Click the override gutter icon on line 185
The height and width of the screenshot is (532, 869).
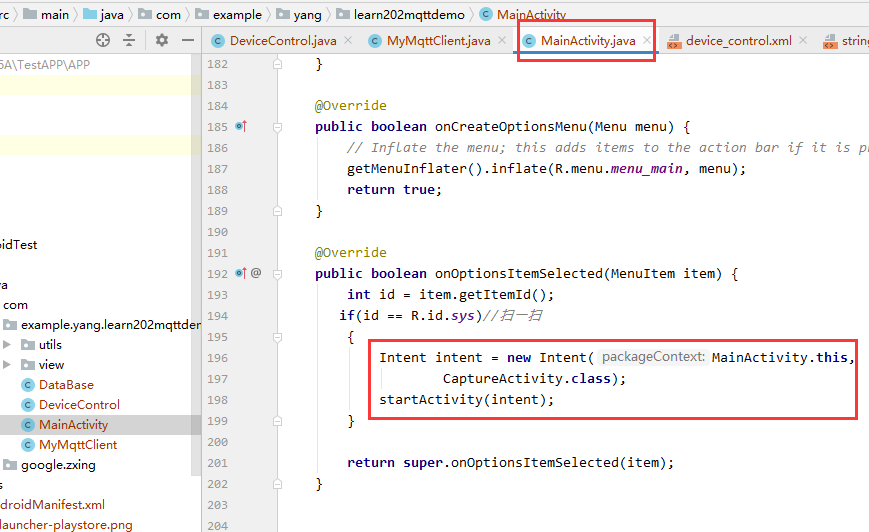[x=241, y=126]
